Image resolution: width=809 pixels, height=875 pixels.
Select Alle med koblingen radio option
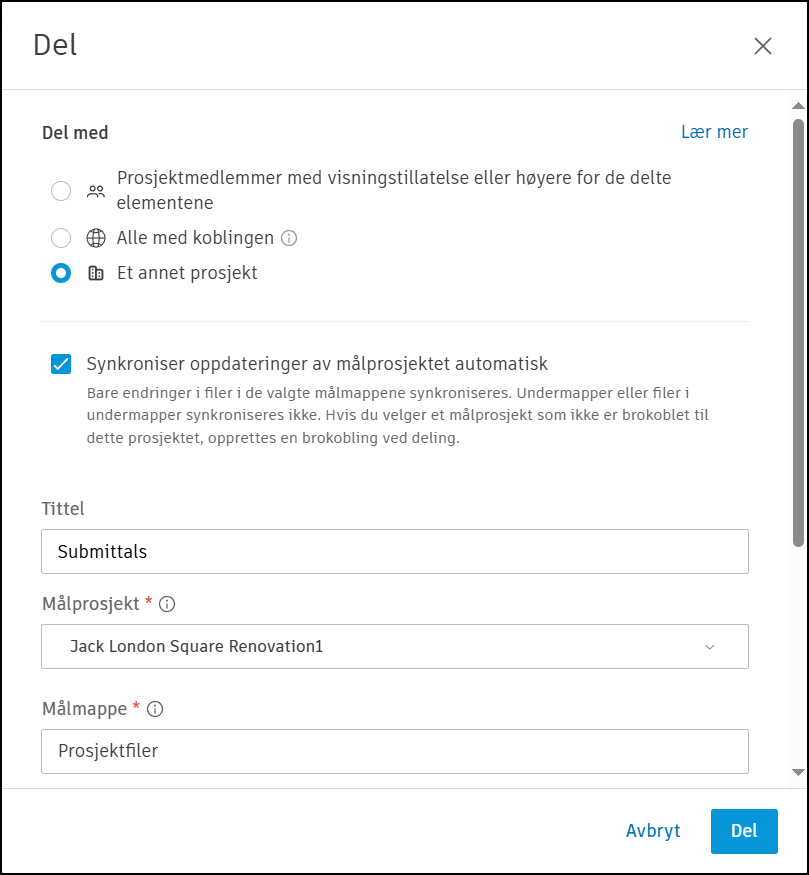click(61, 238)
